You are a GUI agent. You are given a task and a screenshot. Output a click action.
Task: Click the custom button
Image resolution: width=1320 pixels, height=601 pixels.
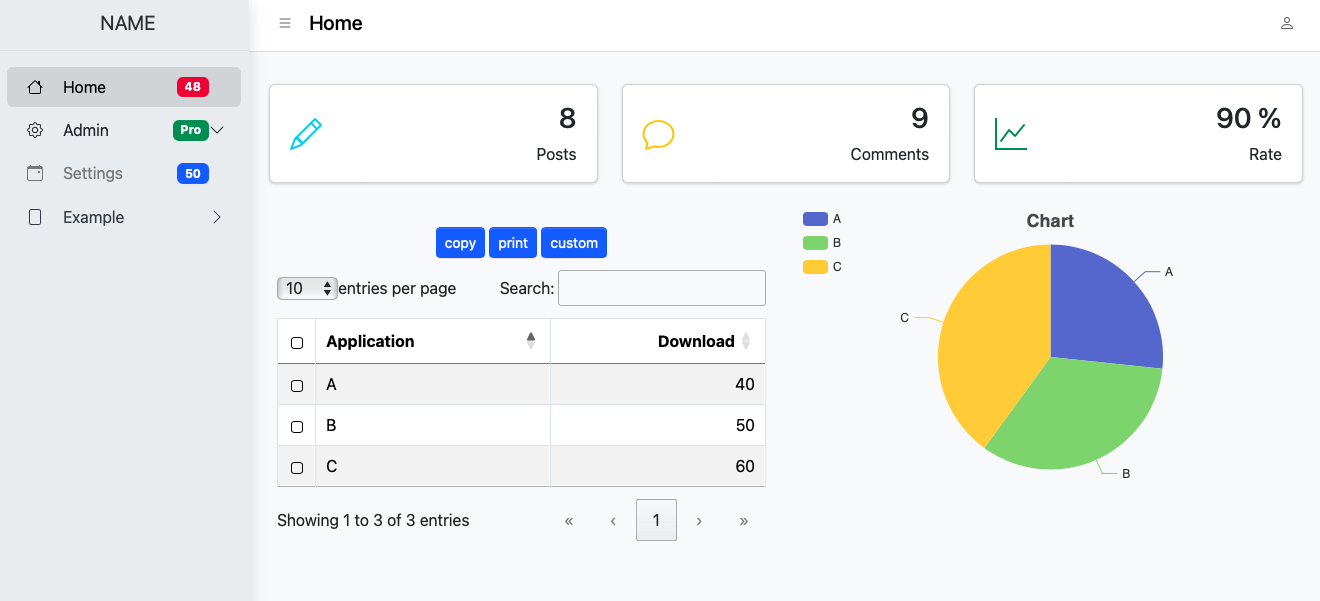click(574, 243)
